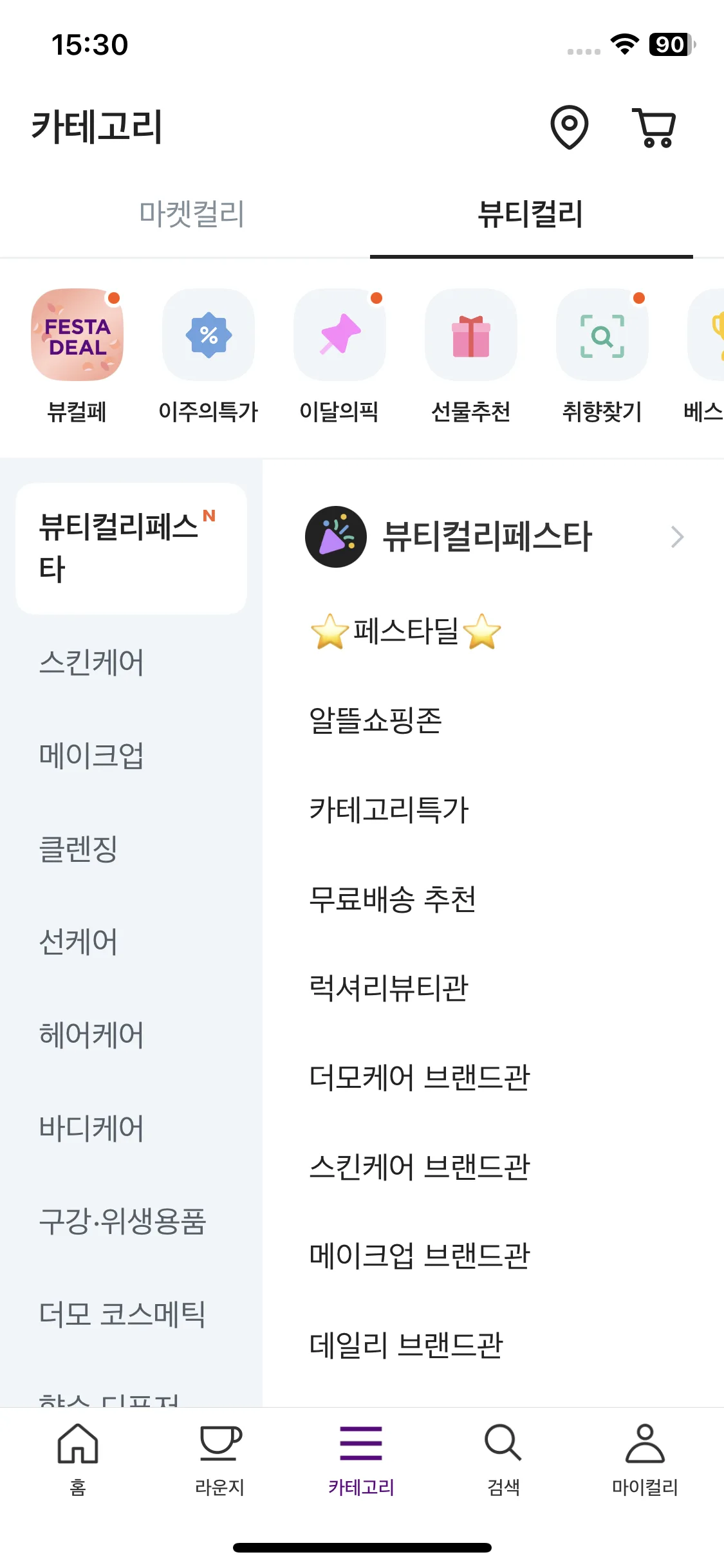The width and height of the screenshot is (724, 1568).
Task: Open the delivery location pin icon
Action: [570, 127]
